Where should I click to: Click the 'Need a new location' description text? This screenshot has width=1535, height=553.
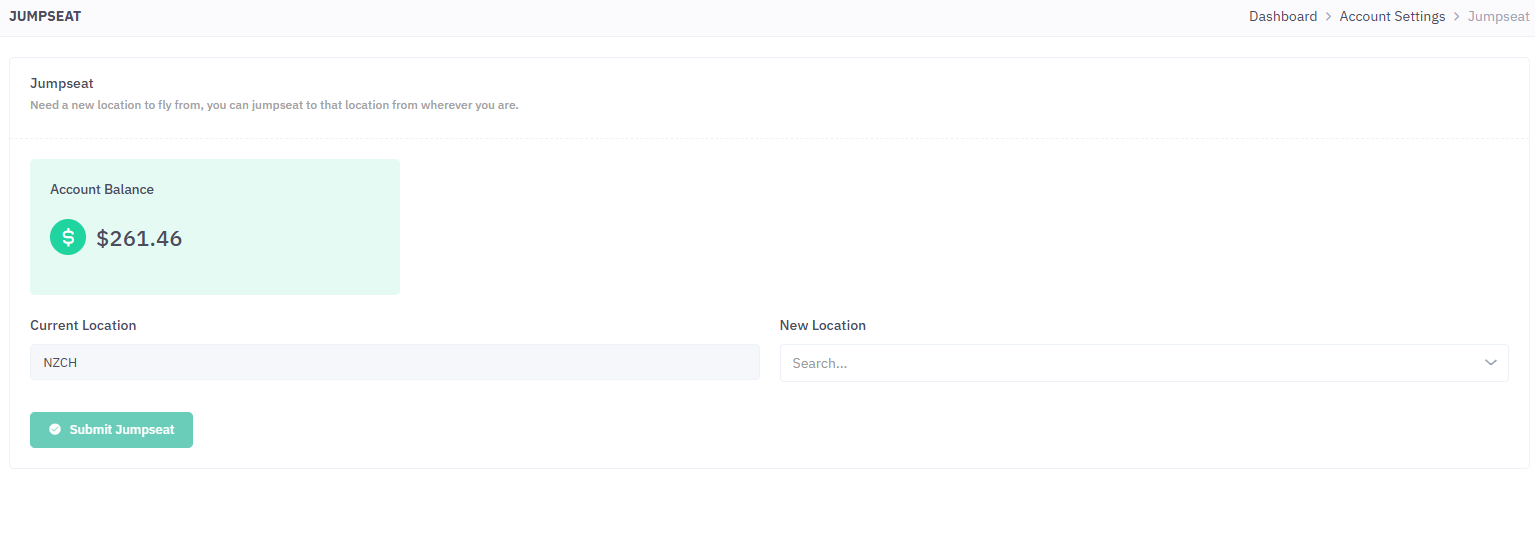[x=274, y=105]
